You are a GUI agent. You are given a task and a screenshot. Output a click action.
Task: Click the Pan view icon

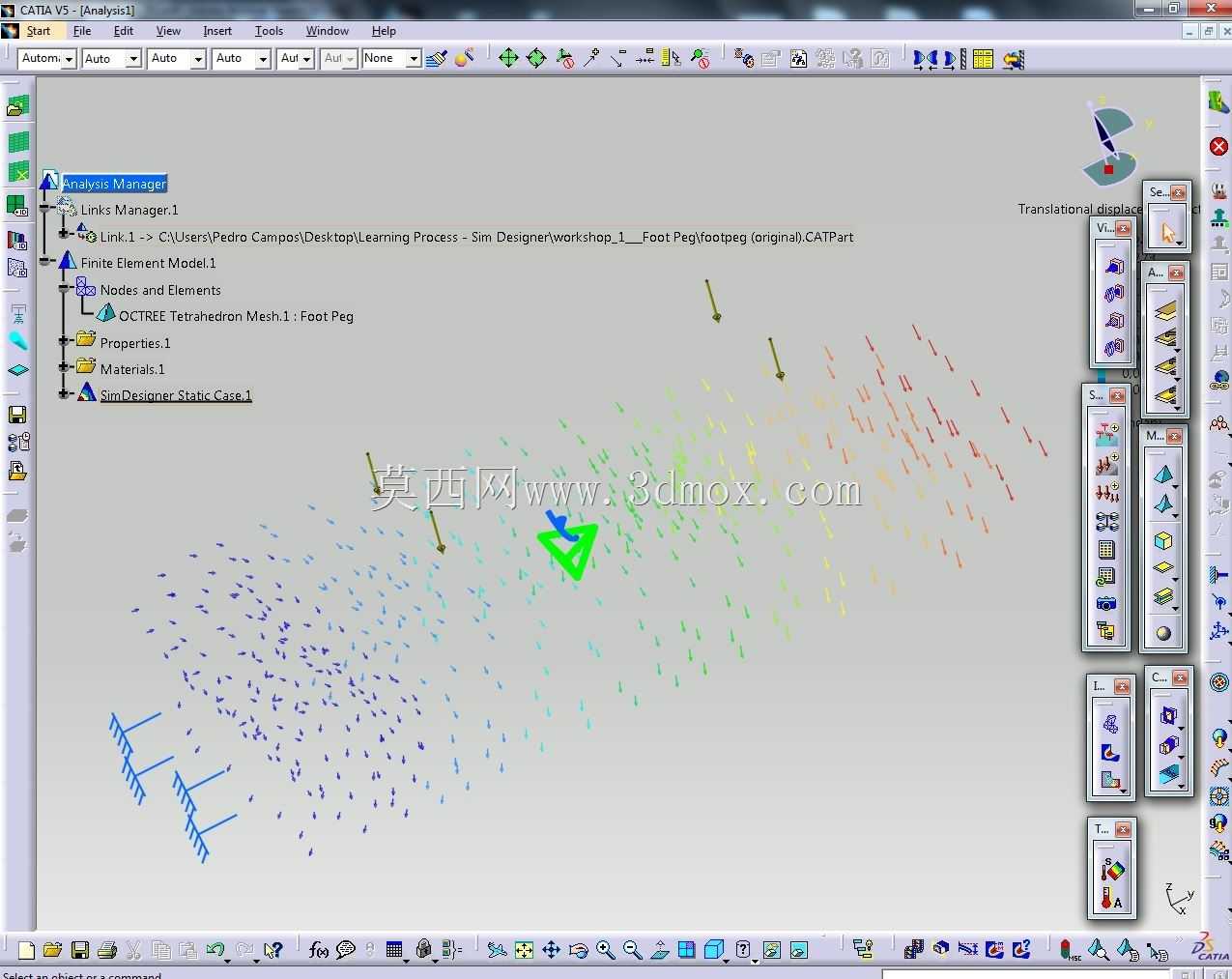pyautogui.click(x=551, y=950)
